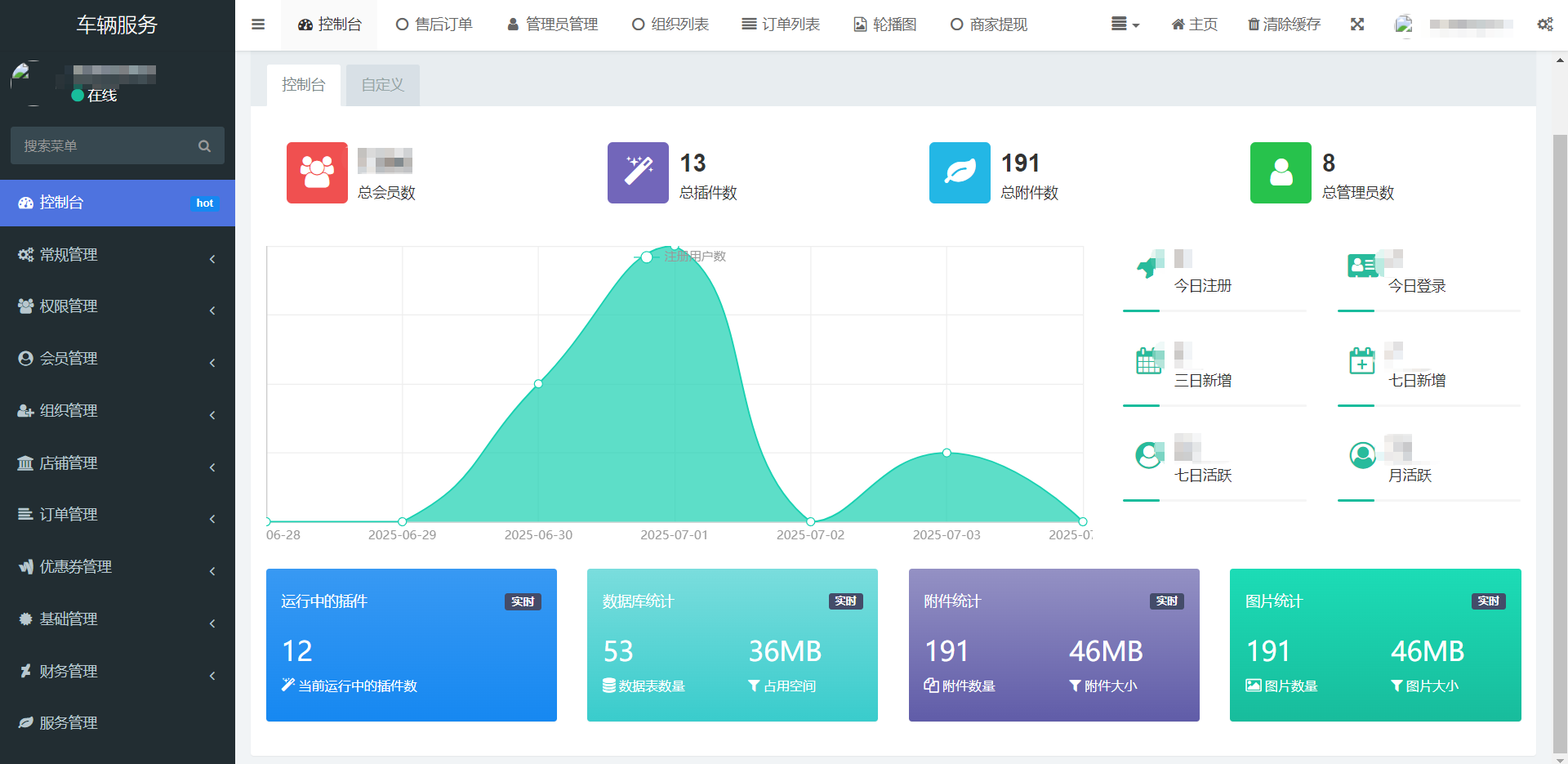Click the fullscreen expand icon in header

click(1357, 25)
